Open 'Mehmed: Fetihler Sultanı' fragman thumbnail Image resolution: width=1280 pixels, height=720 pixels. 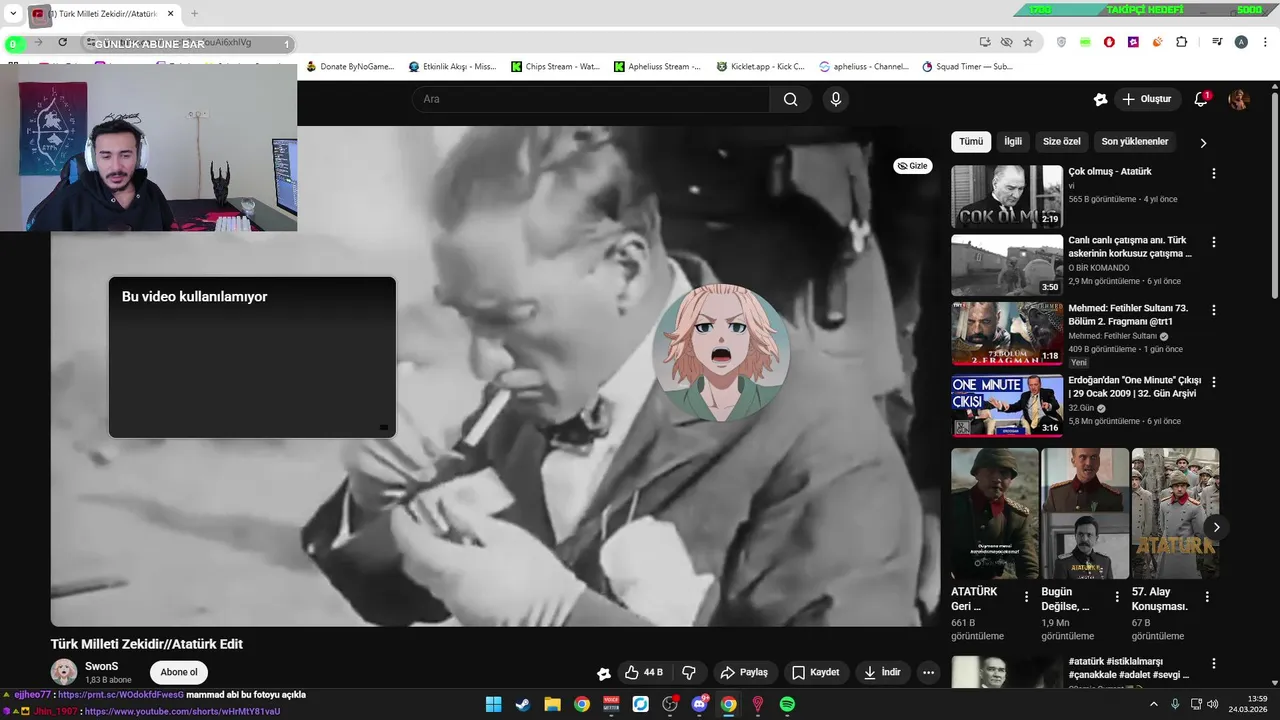(x=1007, y=334)
